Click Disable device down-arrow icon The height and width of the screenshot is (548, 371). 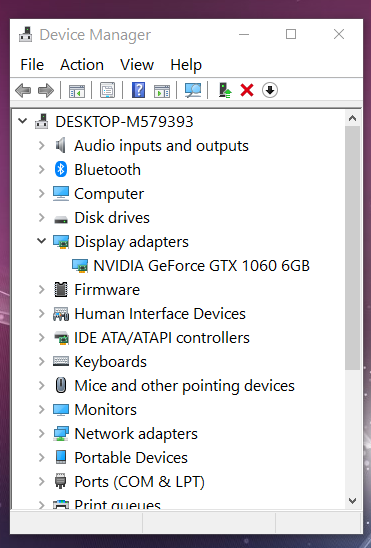click(270, 90)
